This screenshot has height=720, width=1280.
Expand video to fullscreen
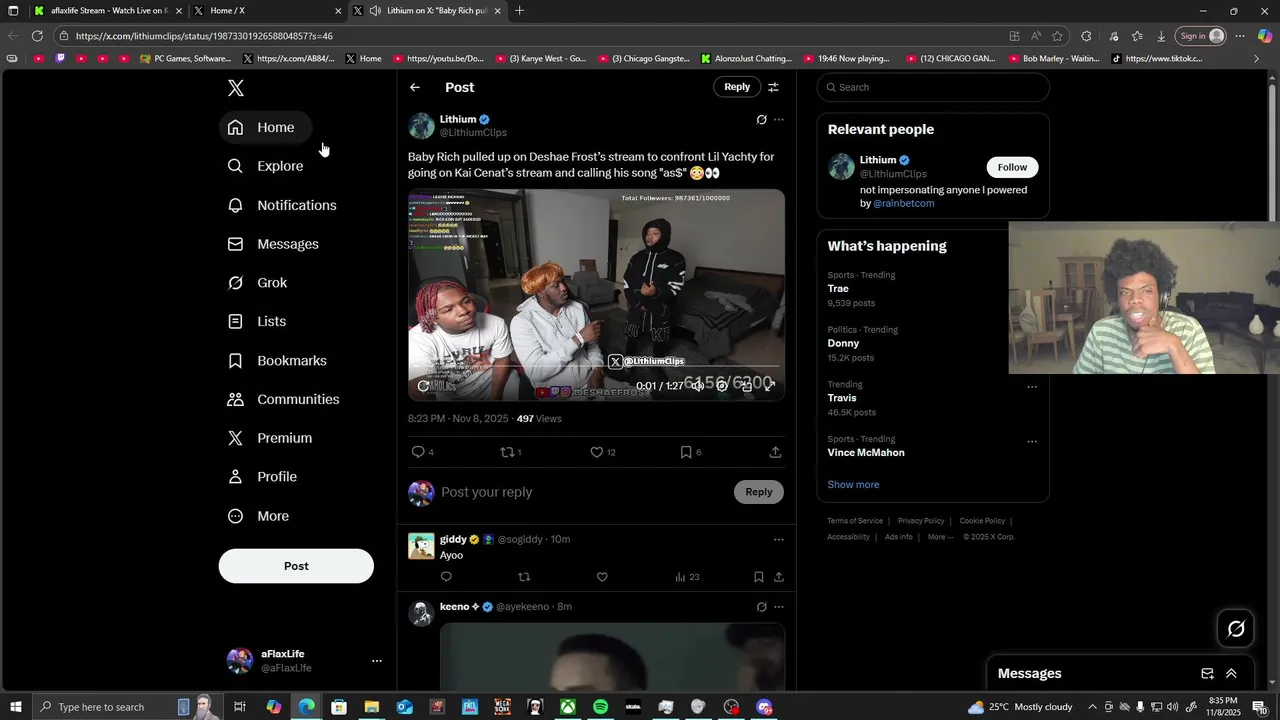770,386
